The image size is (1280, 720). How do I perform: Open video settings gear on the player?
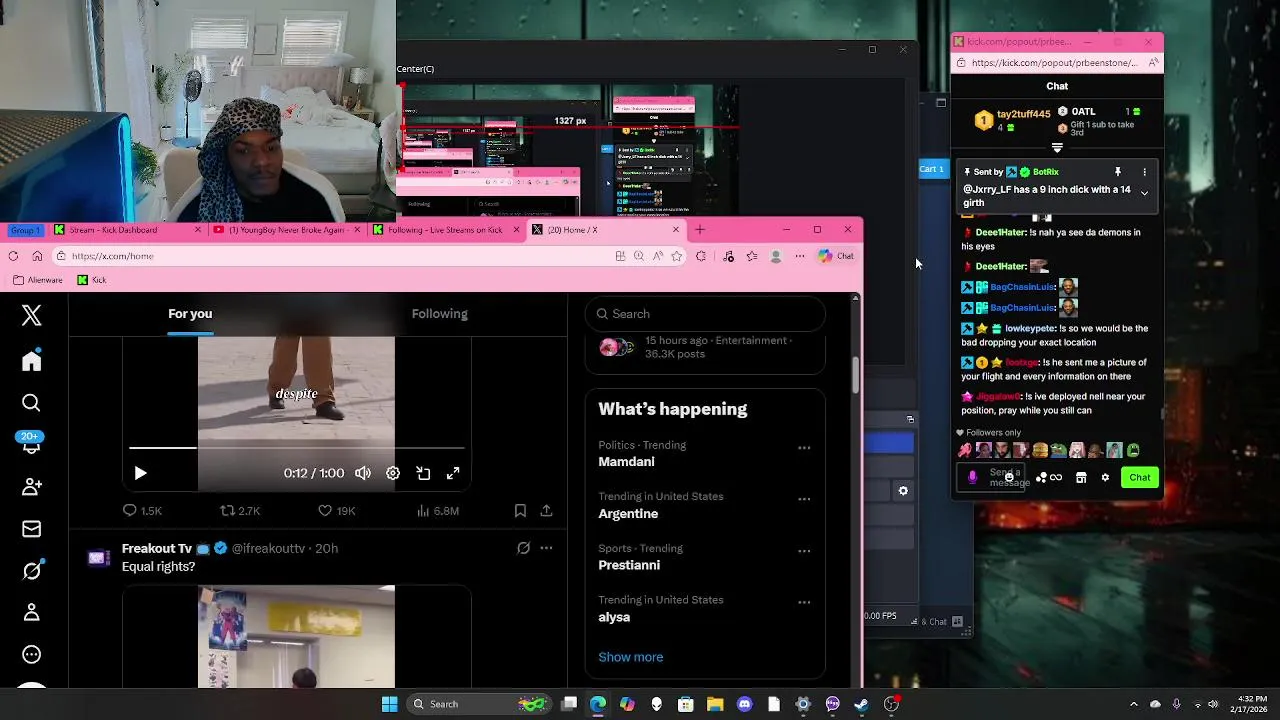click(393, 473)
